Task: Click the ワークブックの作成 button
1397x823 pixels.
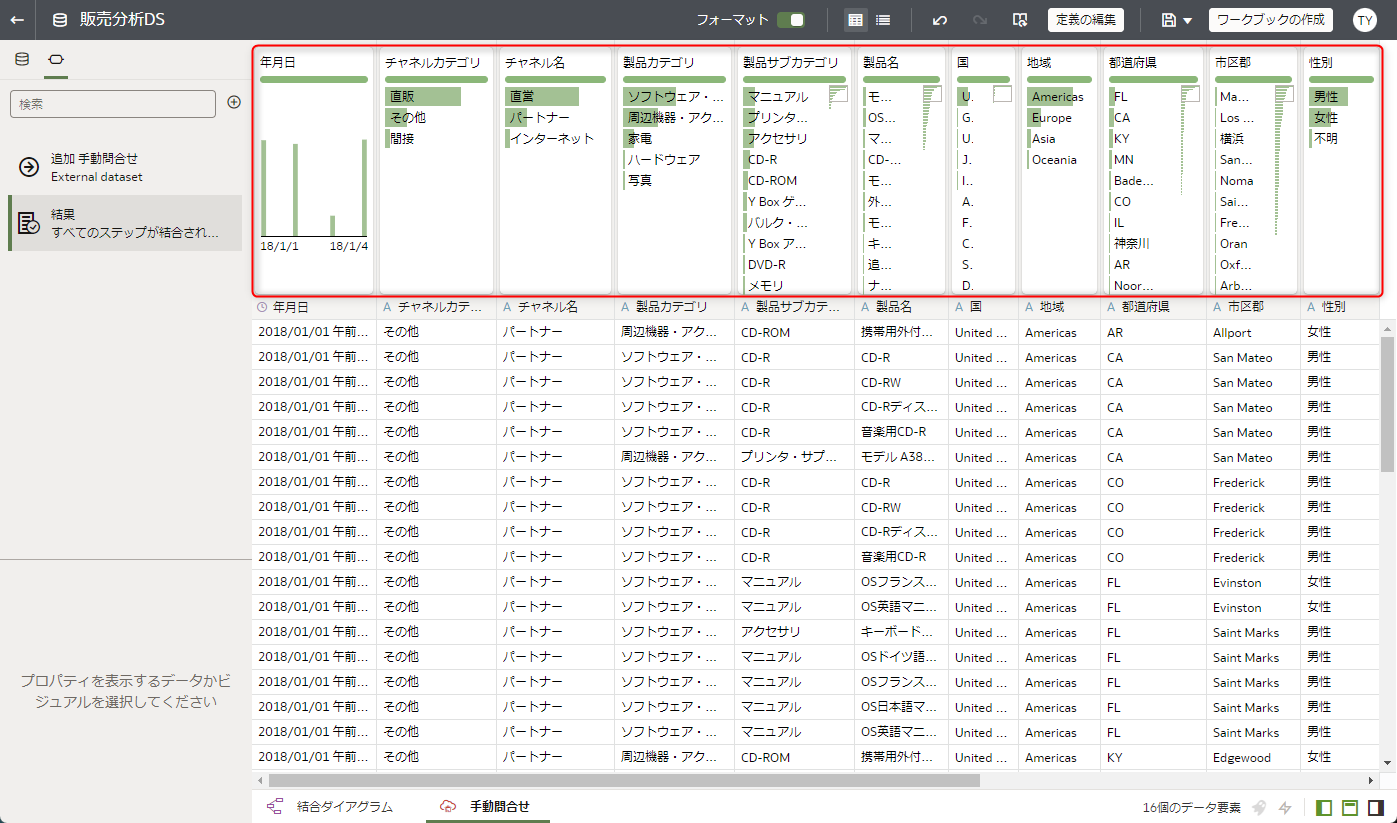Action: point(1271,20)
